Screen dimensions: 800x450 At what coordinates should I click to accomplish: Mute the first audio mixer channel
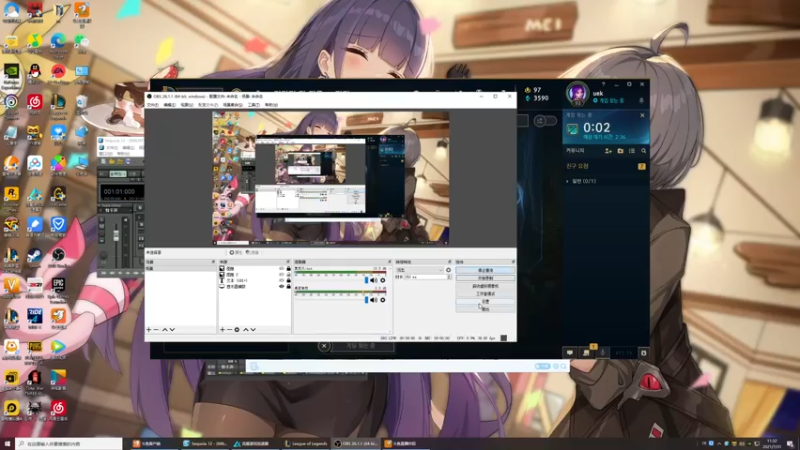[x=374, y=280]
